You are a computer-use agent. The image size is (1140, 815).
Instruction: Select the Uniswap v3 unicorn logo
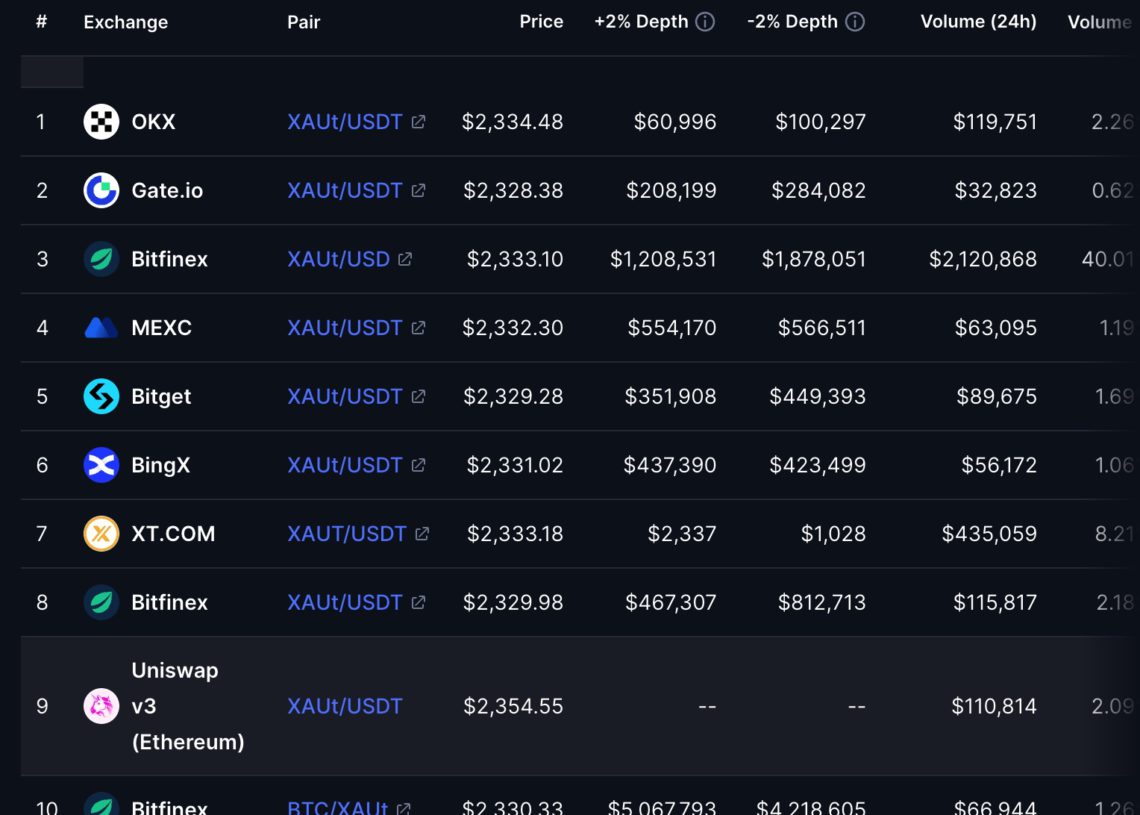(100, 706)
